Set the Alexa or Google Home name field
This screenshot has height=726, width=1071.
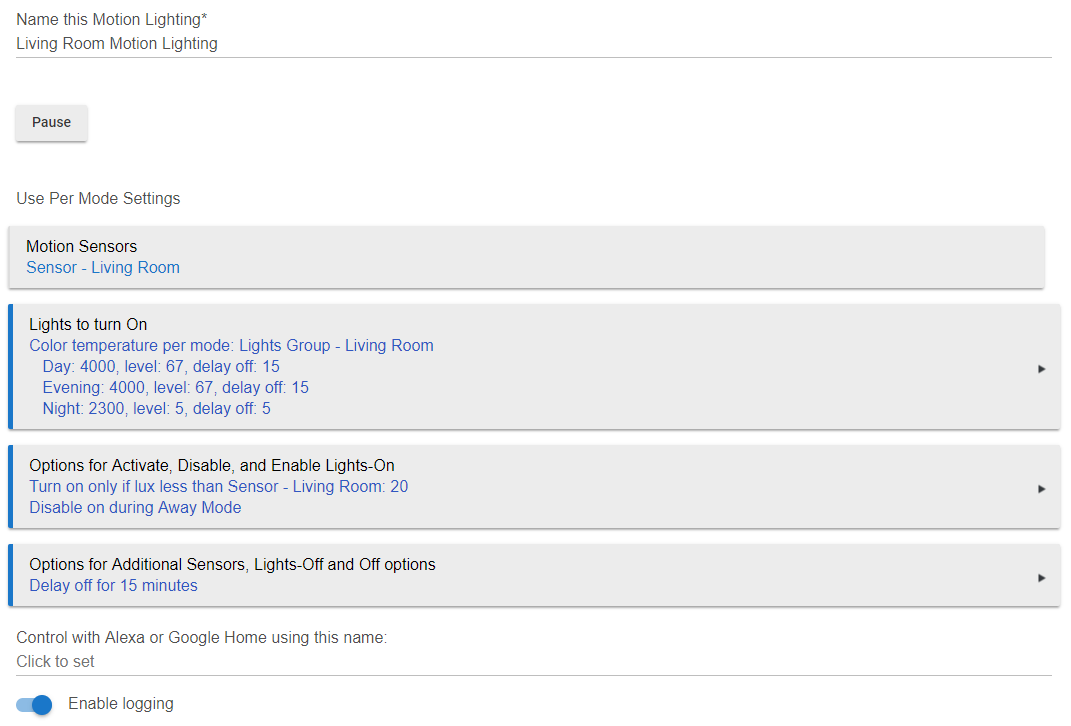pyautogui.click(x=533, y=662)
